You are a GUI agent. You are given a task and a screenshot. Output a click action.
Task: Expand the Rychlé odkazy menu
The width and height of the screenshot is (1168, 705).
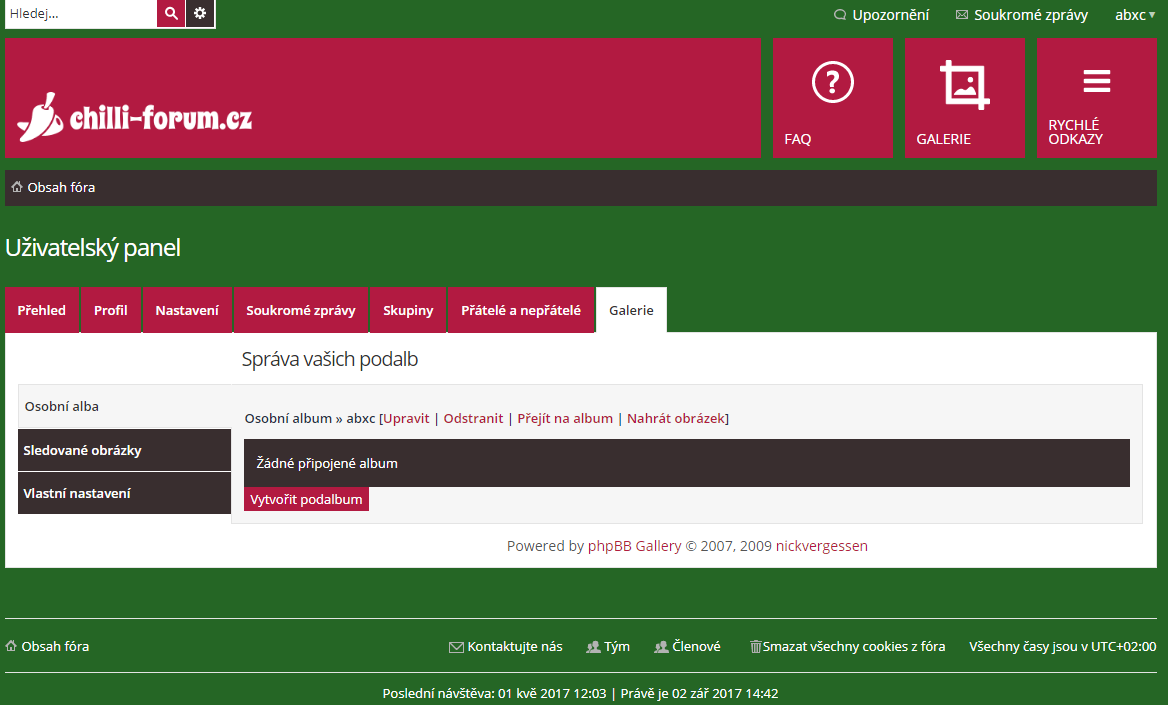[1096, 98]
